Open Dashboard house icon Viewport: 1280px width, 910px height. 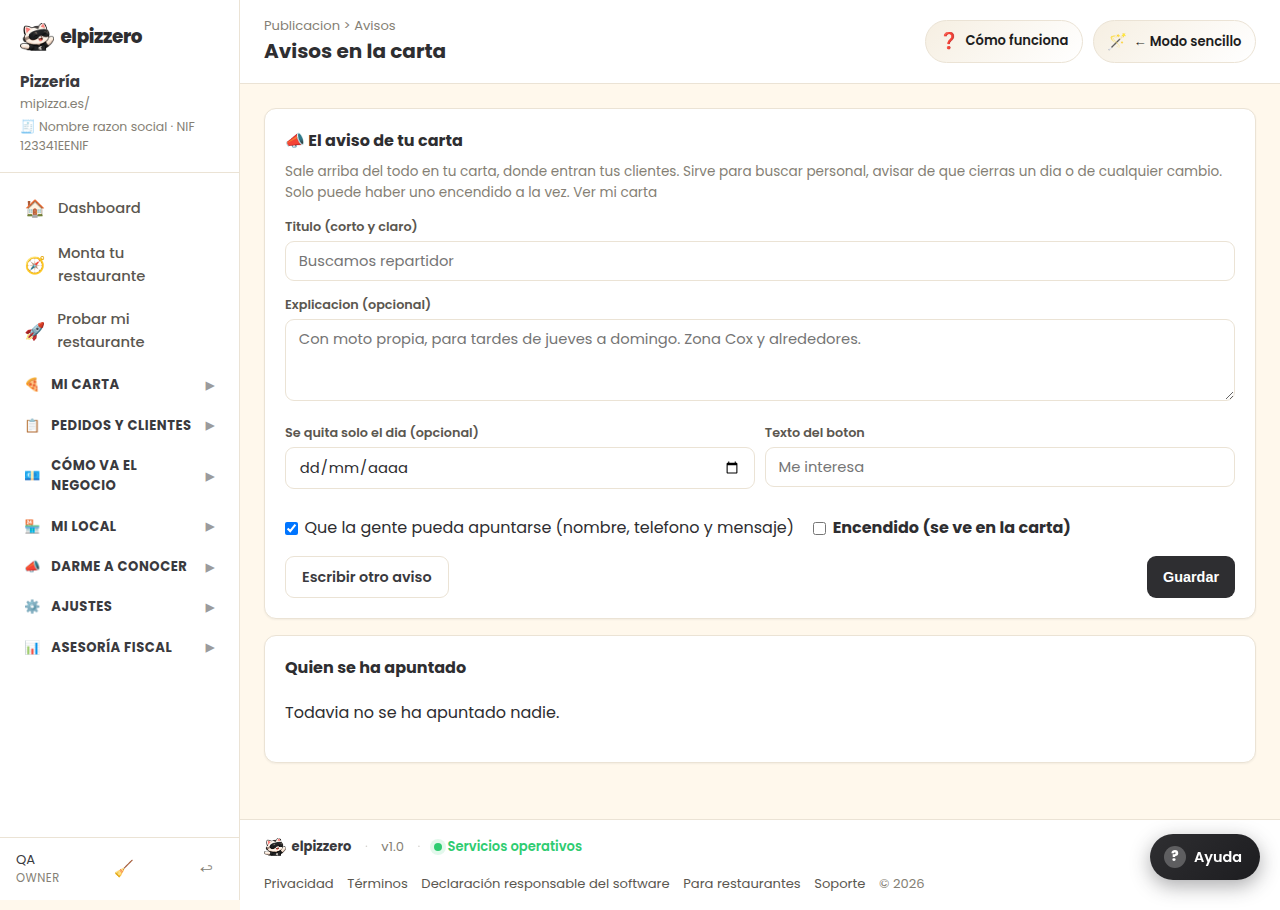coord(35,208)
